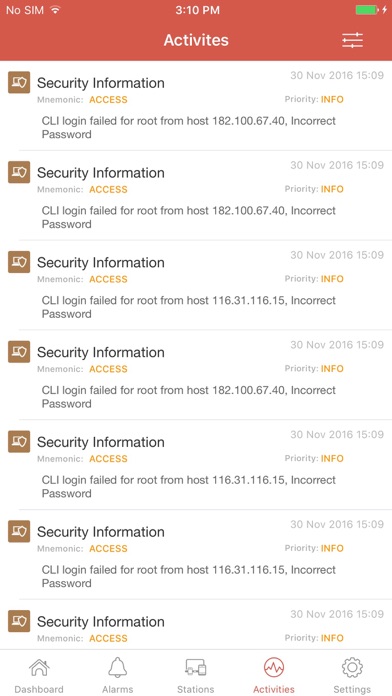
Task: Open the filter options icon in header
Action: (352, 40)
